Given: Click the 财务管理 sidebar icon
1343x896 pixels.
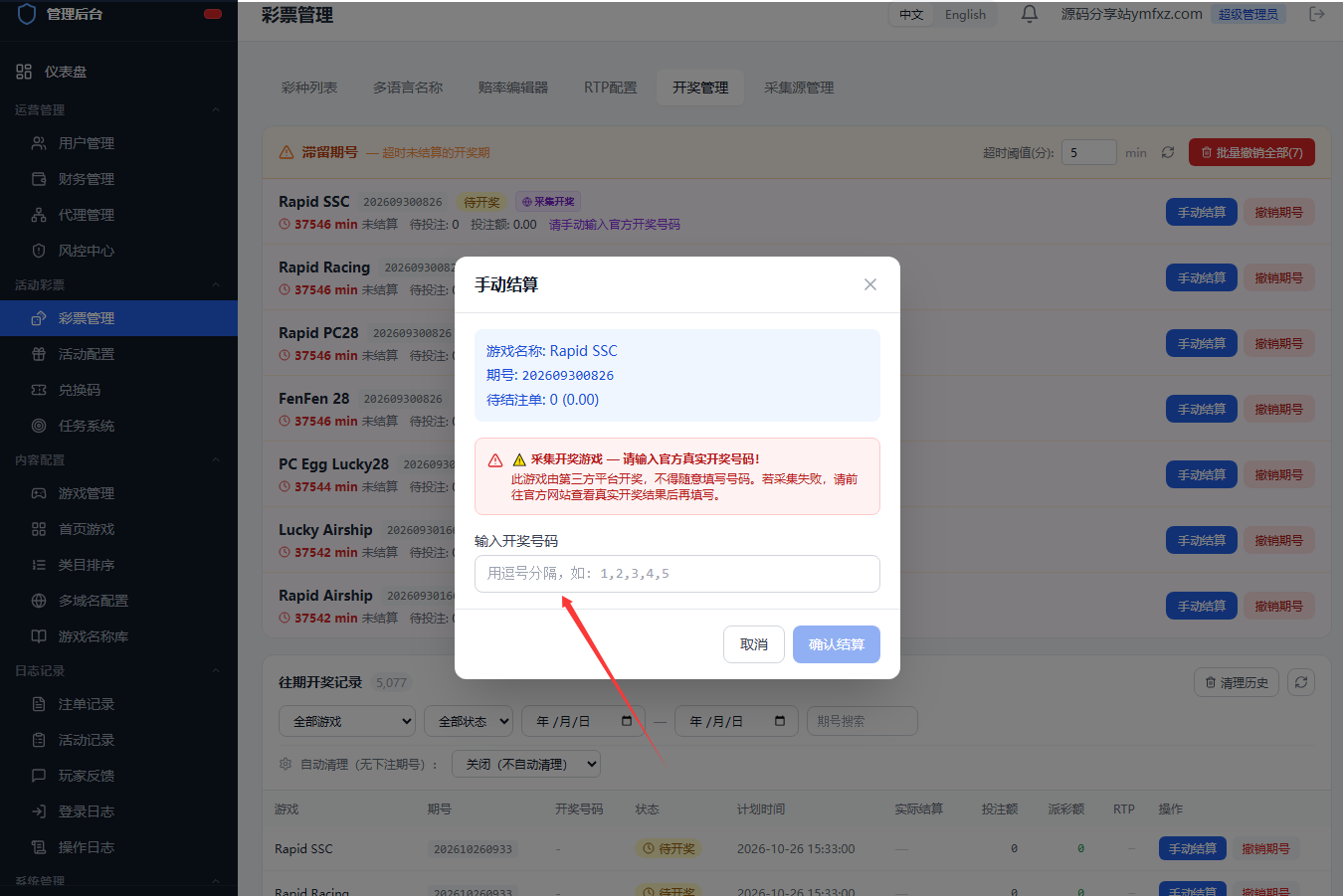Looking at the screenshot, I should [x=39, y=179].
